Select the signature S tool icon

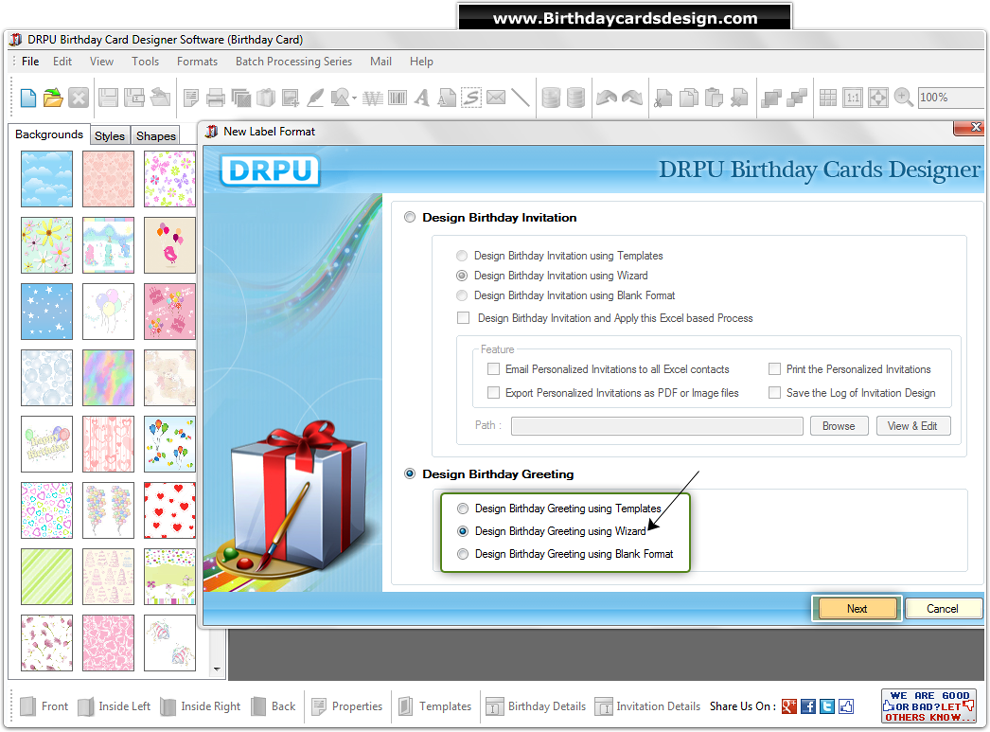[x=471, y=98]
